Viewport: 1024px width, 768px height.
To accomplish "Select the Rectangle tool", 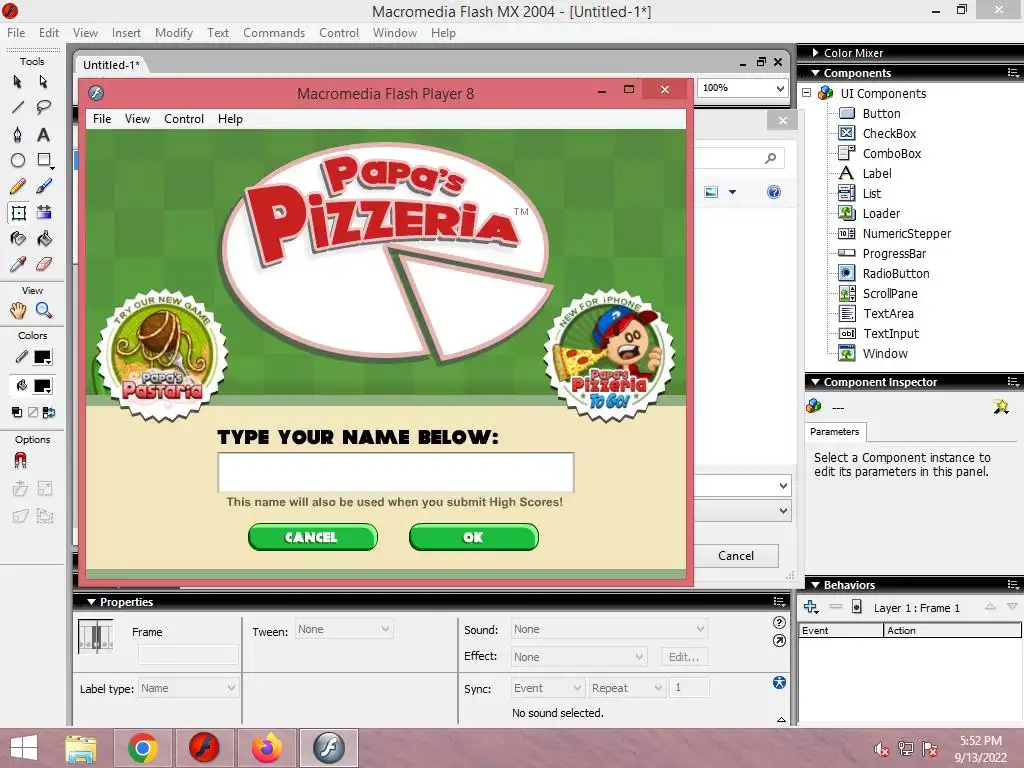I will pos(44,160).
